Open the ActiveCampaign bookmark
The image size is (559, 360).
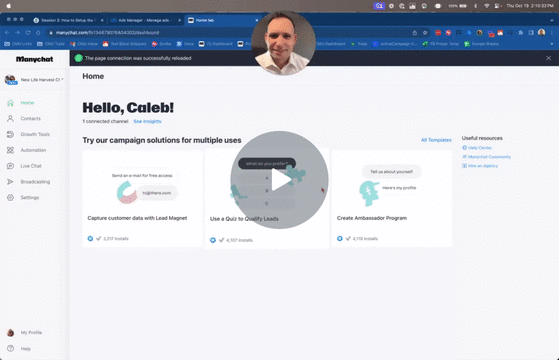pyautogui.click(x=395, y=44)
